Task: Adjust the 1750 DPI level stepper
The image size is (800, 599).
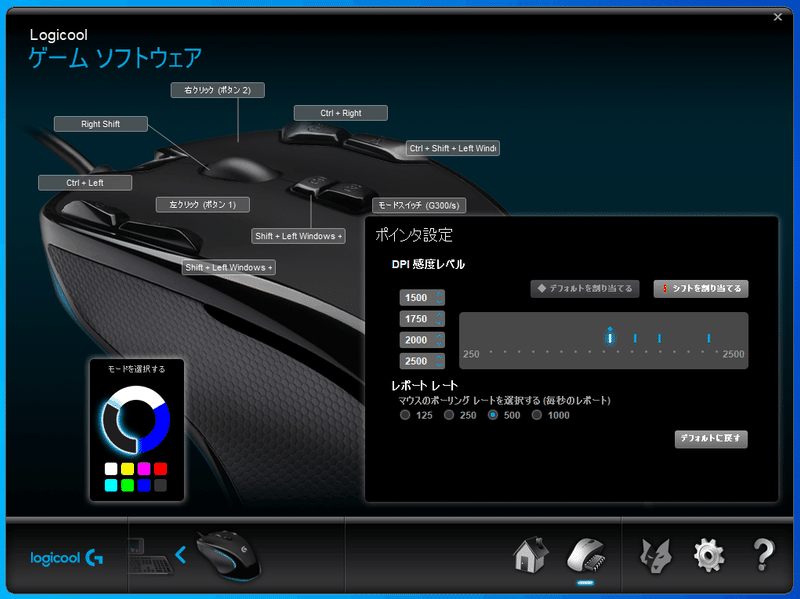Action: tap(439, 319)
